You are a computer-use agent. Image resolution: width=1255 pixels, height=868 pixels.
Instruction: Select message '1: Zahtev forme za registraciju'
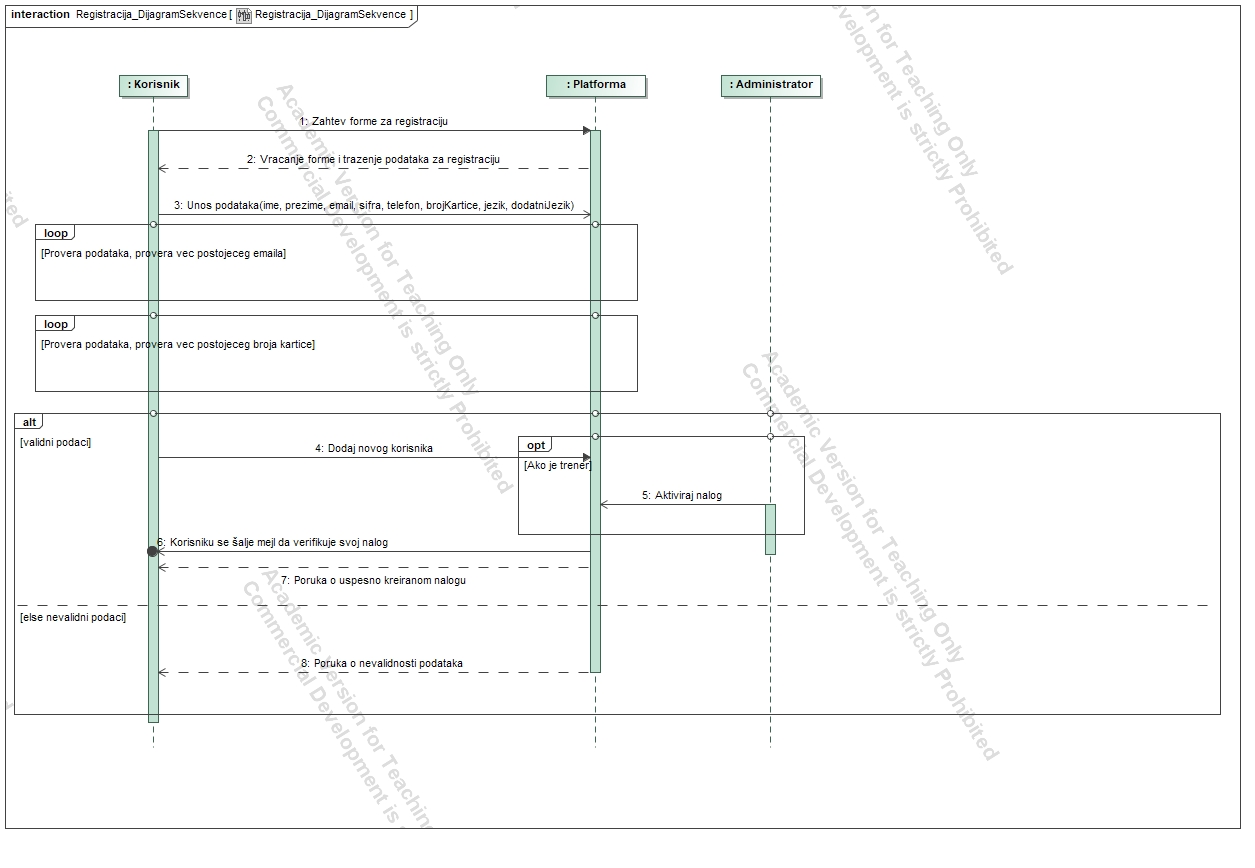pos(373,121)
